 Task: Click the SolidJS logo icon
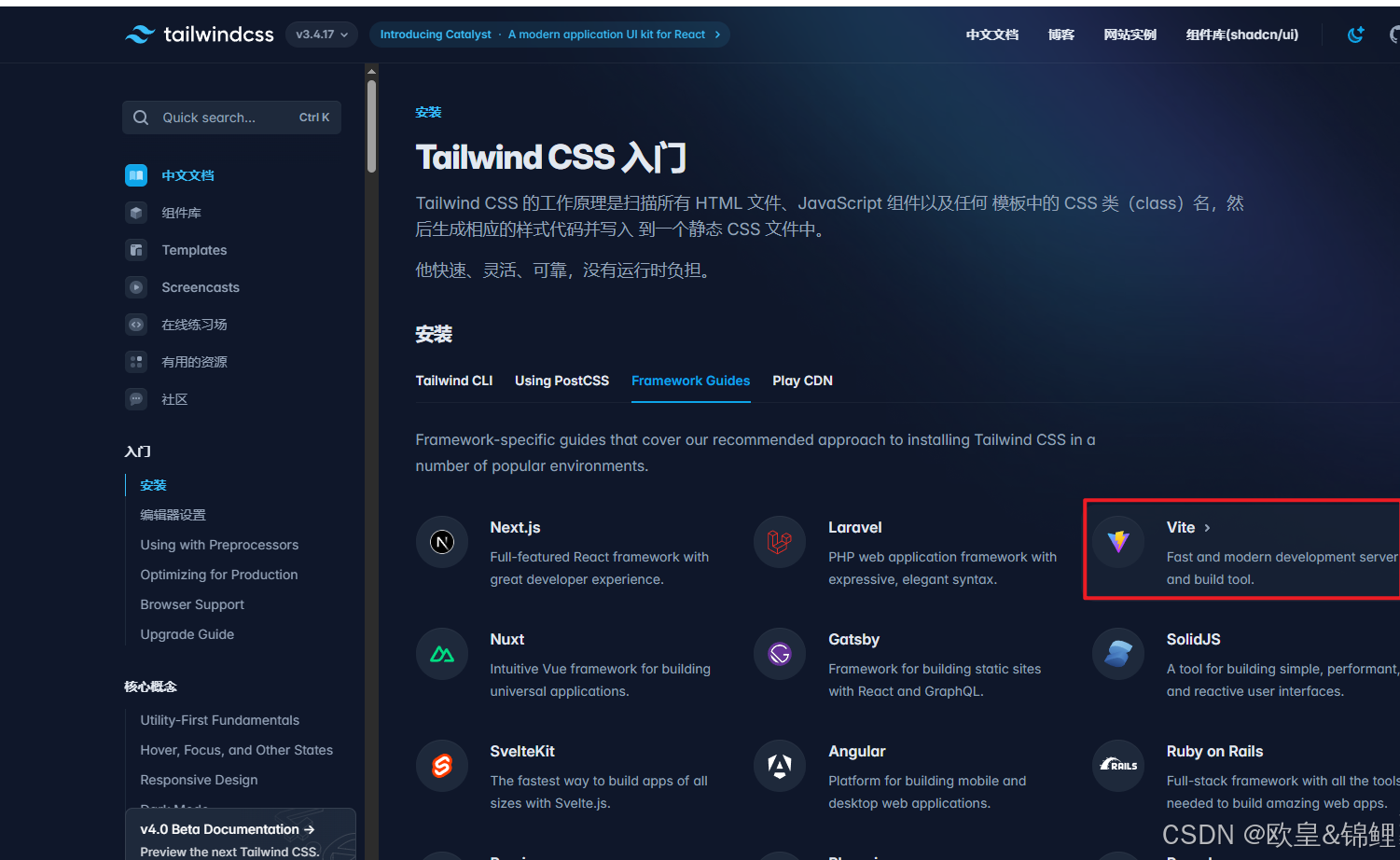1118,654
